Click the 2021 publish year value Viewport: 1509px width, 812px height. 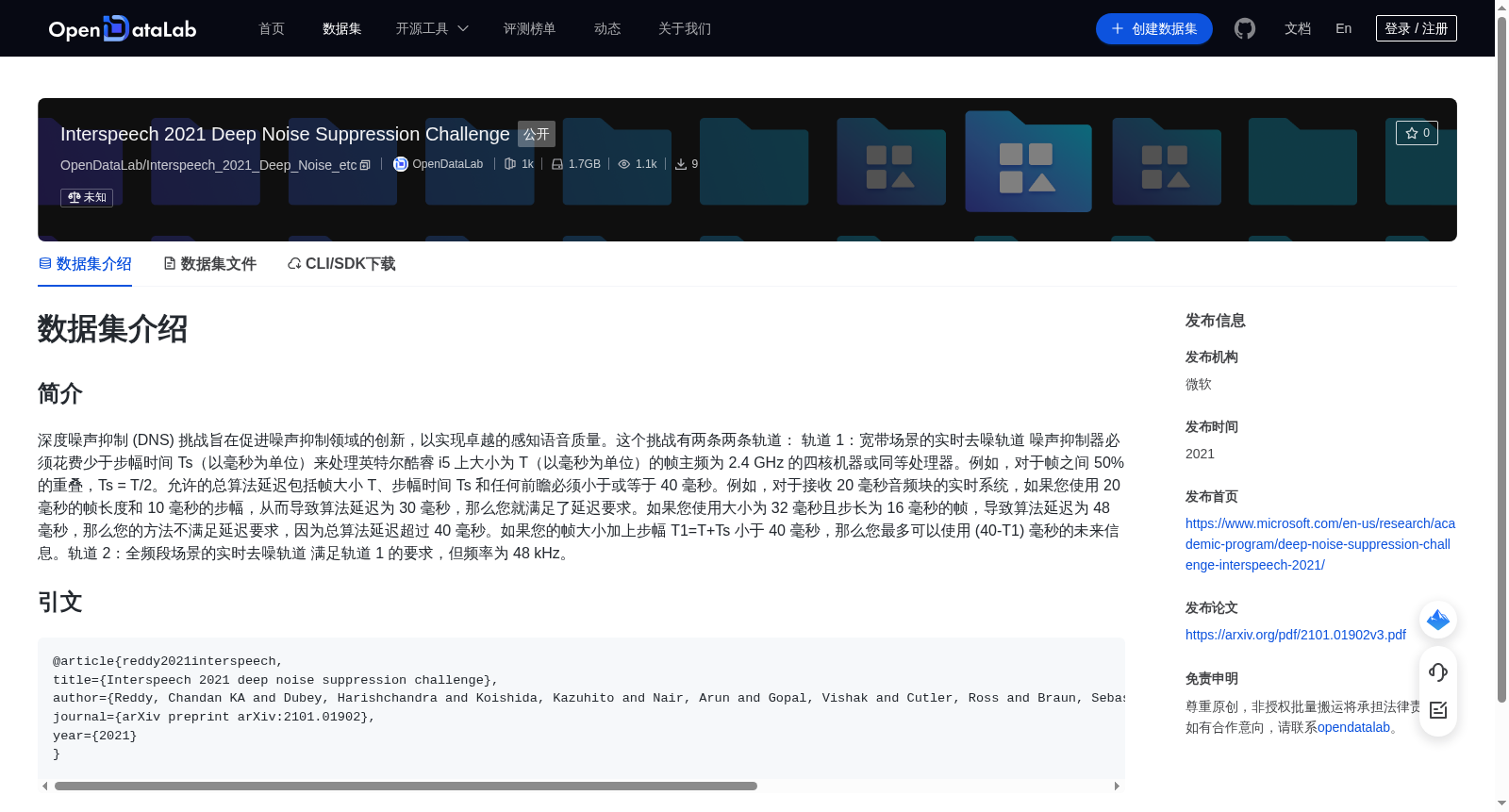click(x=1200, y=454)
